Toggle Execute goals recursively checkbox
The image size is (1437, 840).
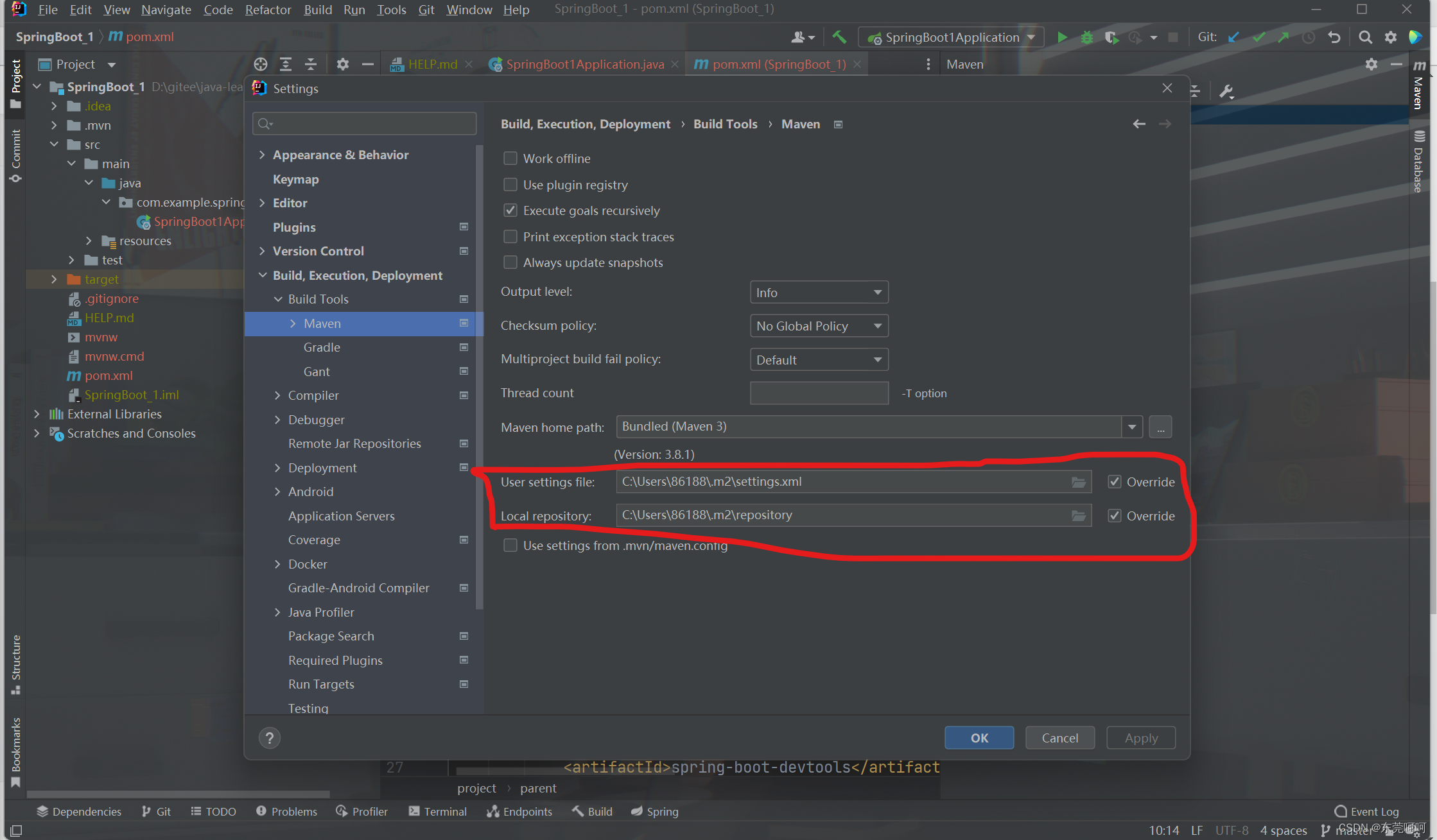510,210
